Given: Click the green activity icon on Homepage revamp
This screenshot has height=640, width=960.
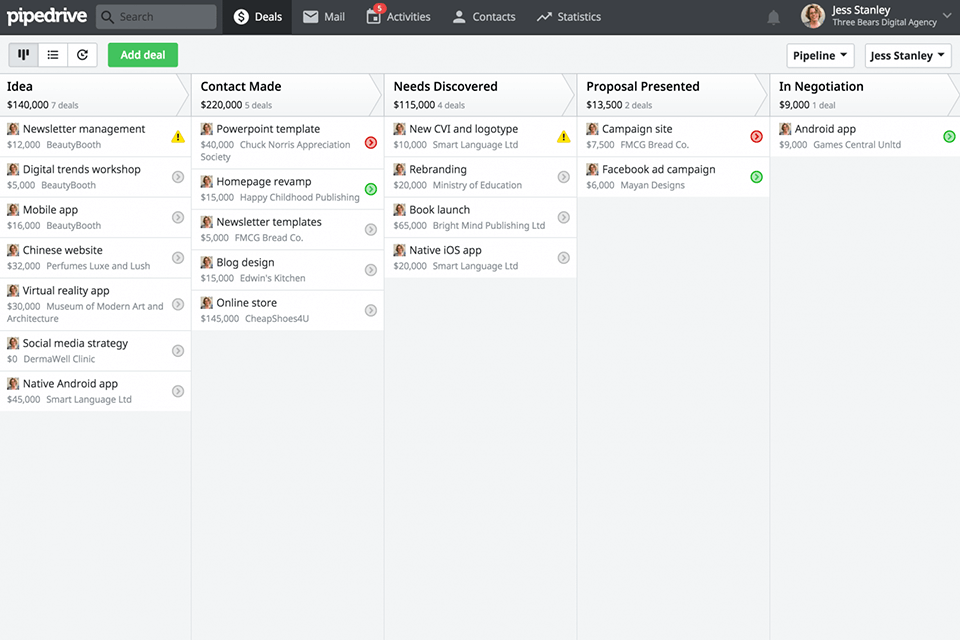Looking at the screenshot, I should click(x=370, y=189).
